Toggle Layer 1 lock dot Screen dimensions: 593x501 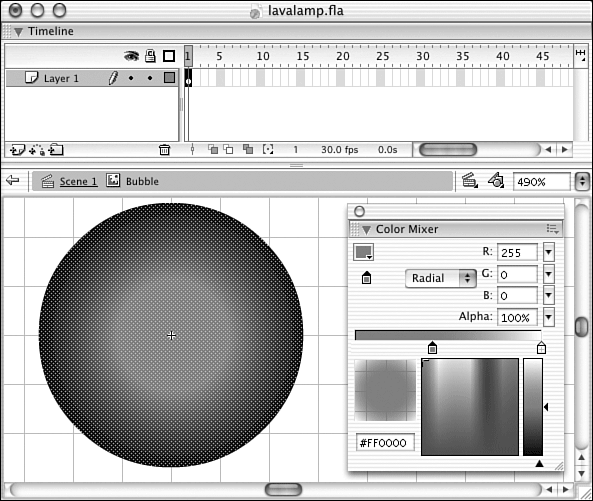150,78
